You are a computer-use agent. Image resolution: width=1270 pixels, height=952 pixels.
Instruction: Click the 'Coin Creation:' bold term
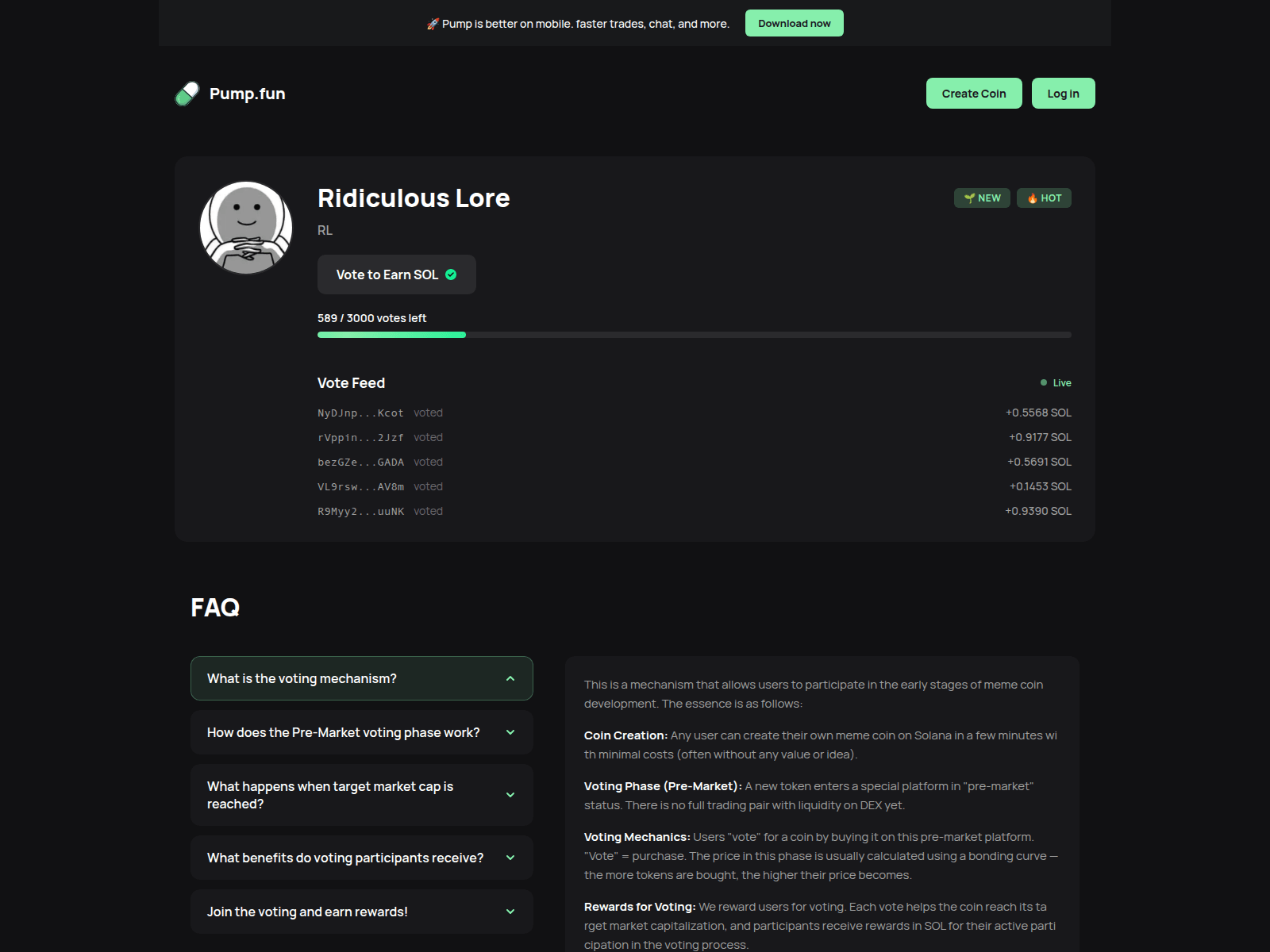(625, 735)
